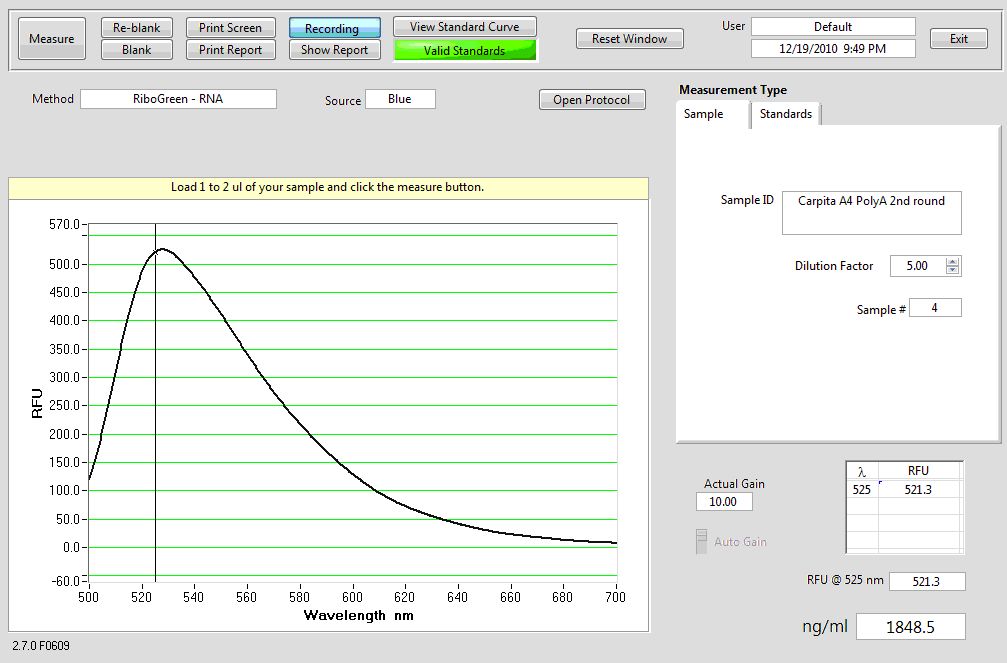This screenshot has height=663, width=1007.
Task: Decrease the Dilution Factor with down arrow
Action: coord(952,270)
